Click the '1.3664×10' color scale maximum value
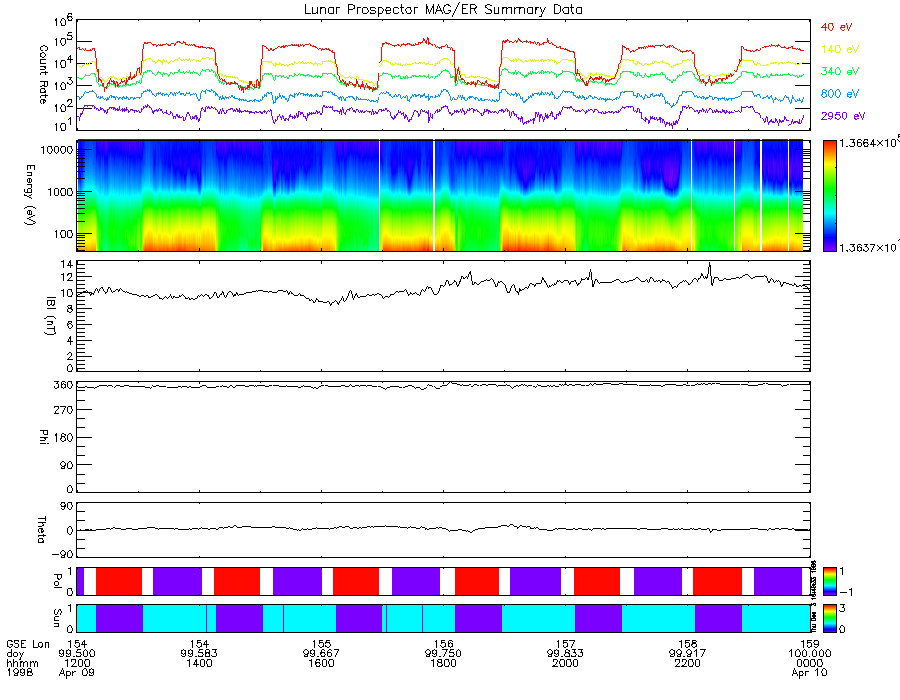This screenshot has height=700, width=900. [869, 143]
